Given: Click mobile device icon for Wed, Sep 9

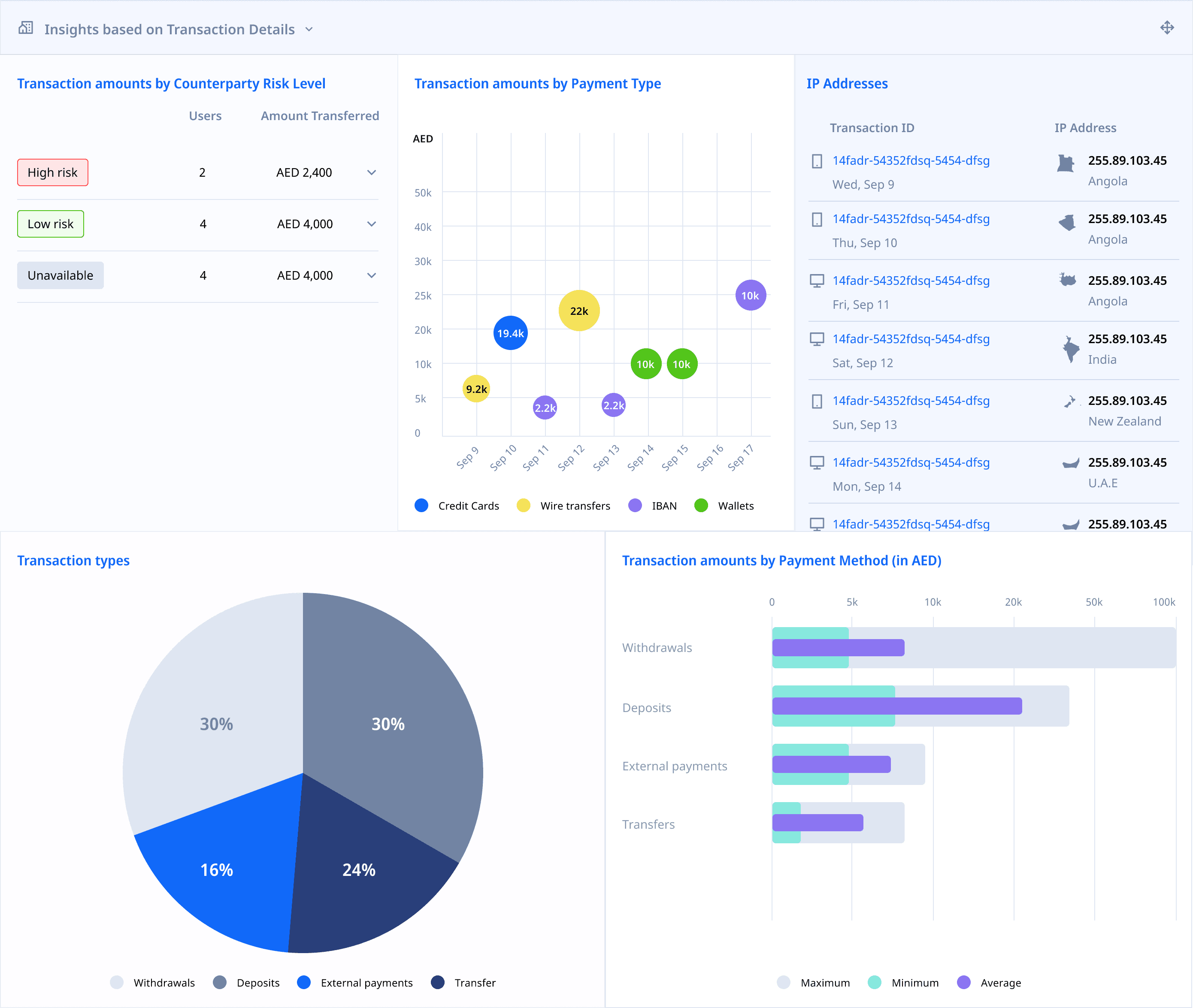Looking at the screenshot, I should pyautogui.click(x=817, y=161).
